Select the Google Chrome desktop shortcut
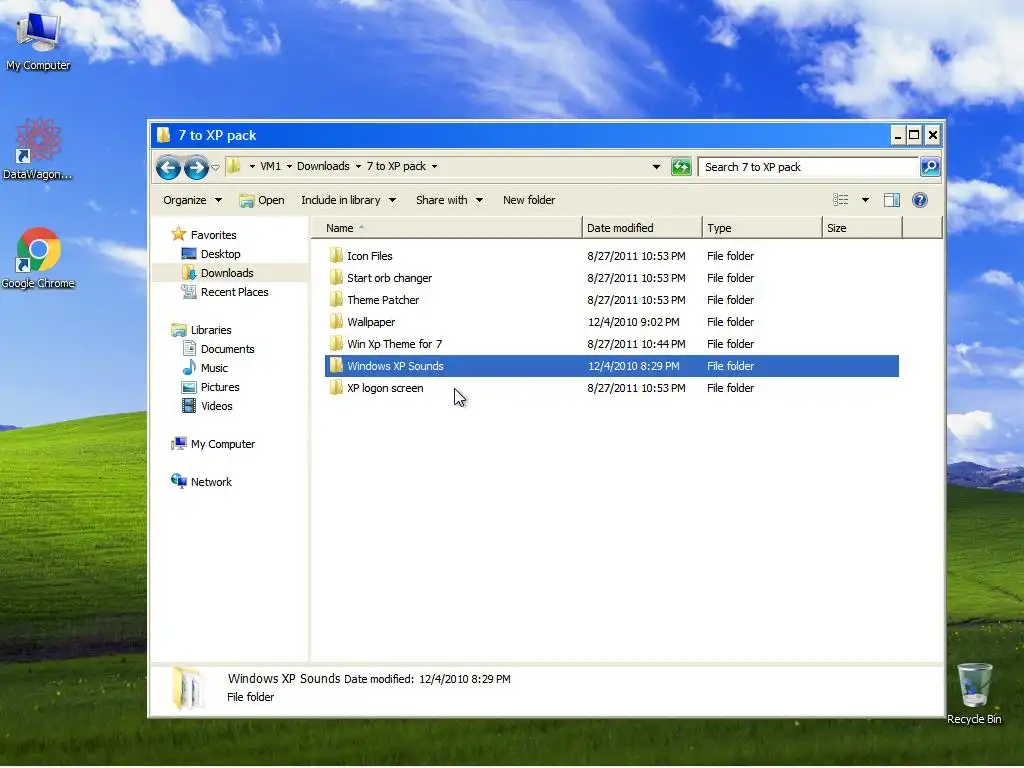The width and height of the screenshot is (1024, 768). pyautogui.click(x=38, y=258)
